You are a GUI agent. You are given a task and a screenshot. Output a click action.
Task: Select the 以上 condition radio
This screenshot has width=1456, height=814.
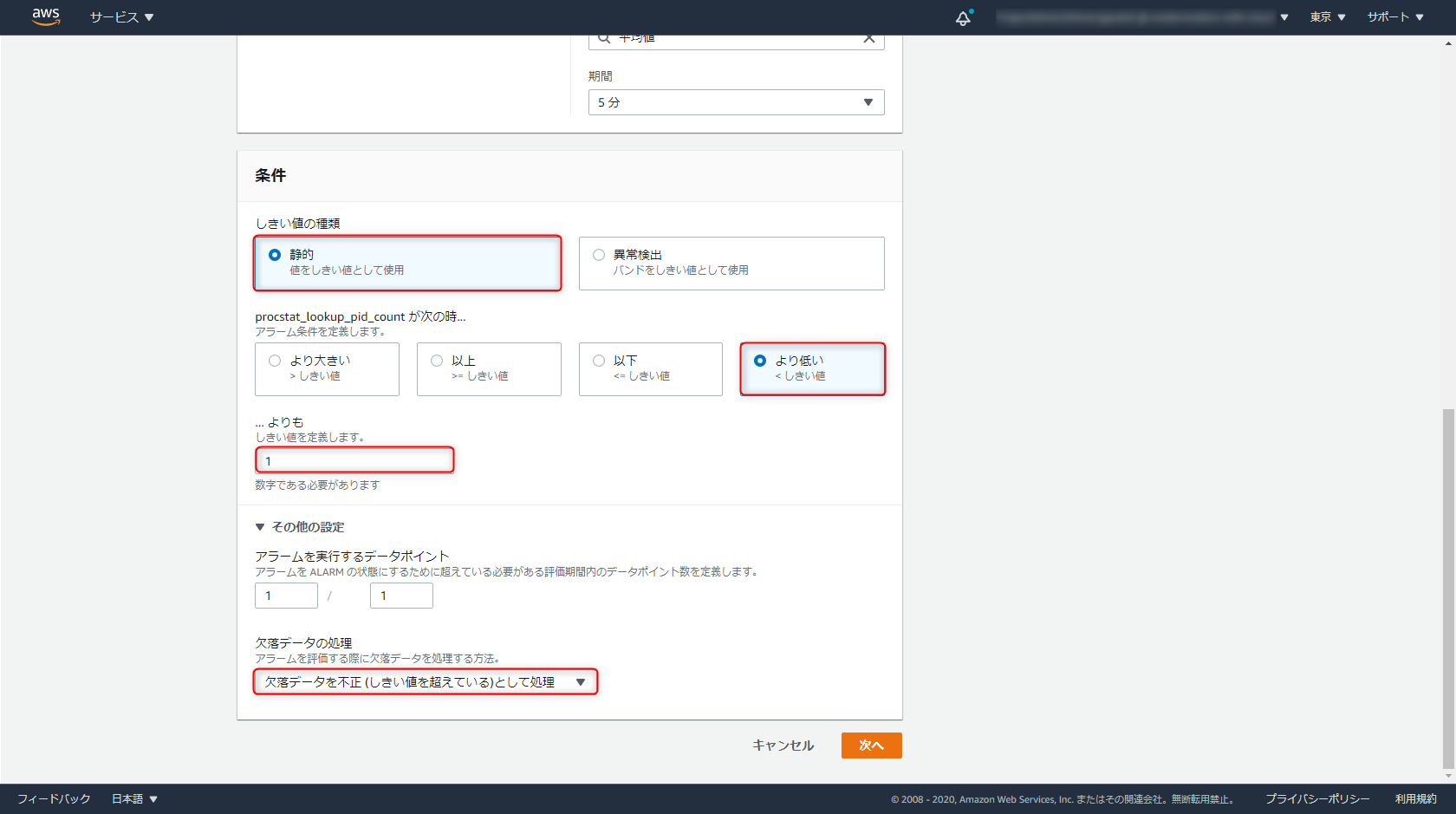click(x=437, y=361)
